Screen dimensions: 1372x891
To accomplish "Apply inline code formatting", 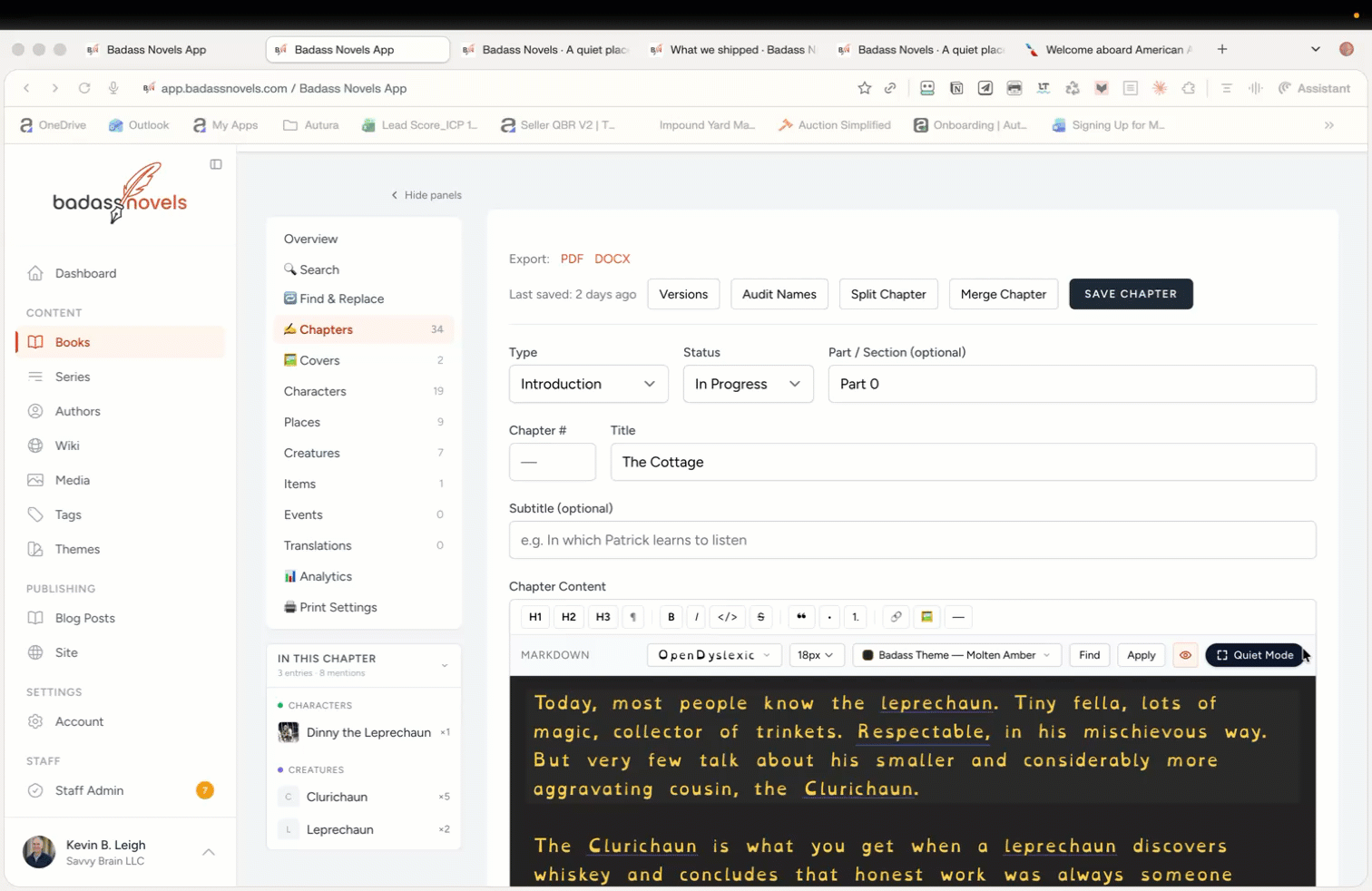I will 727,617.
